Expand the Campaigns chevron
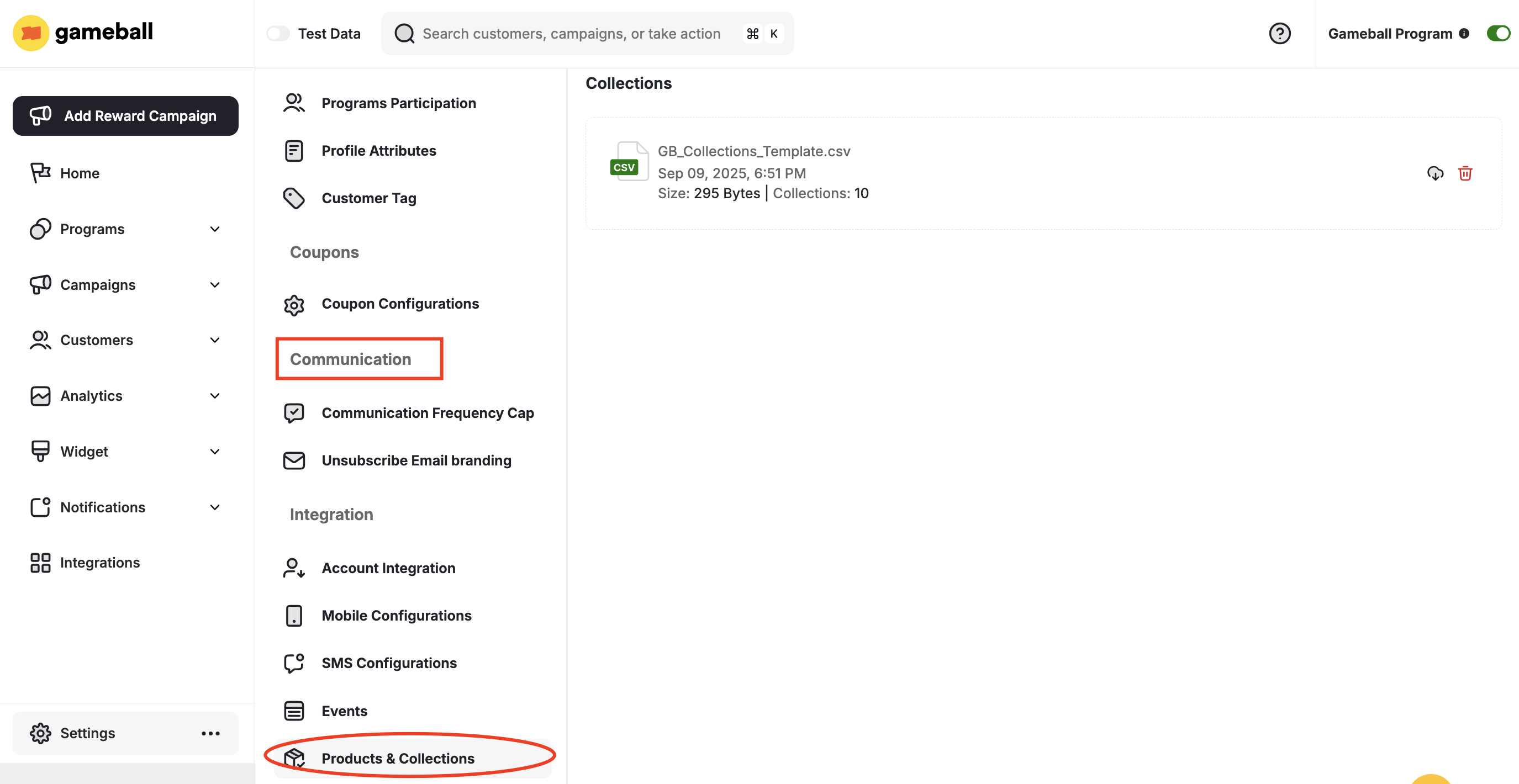This screenshot has height=784, width=1519. 215,285
